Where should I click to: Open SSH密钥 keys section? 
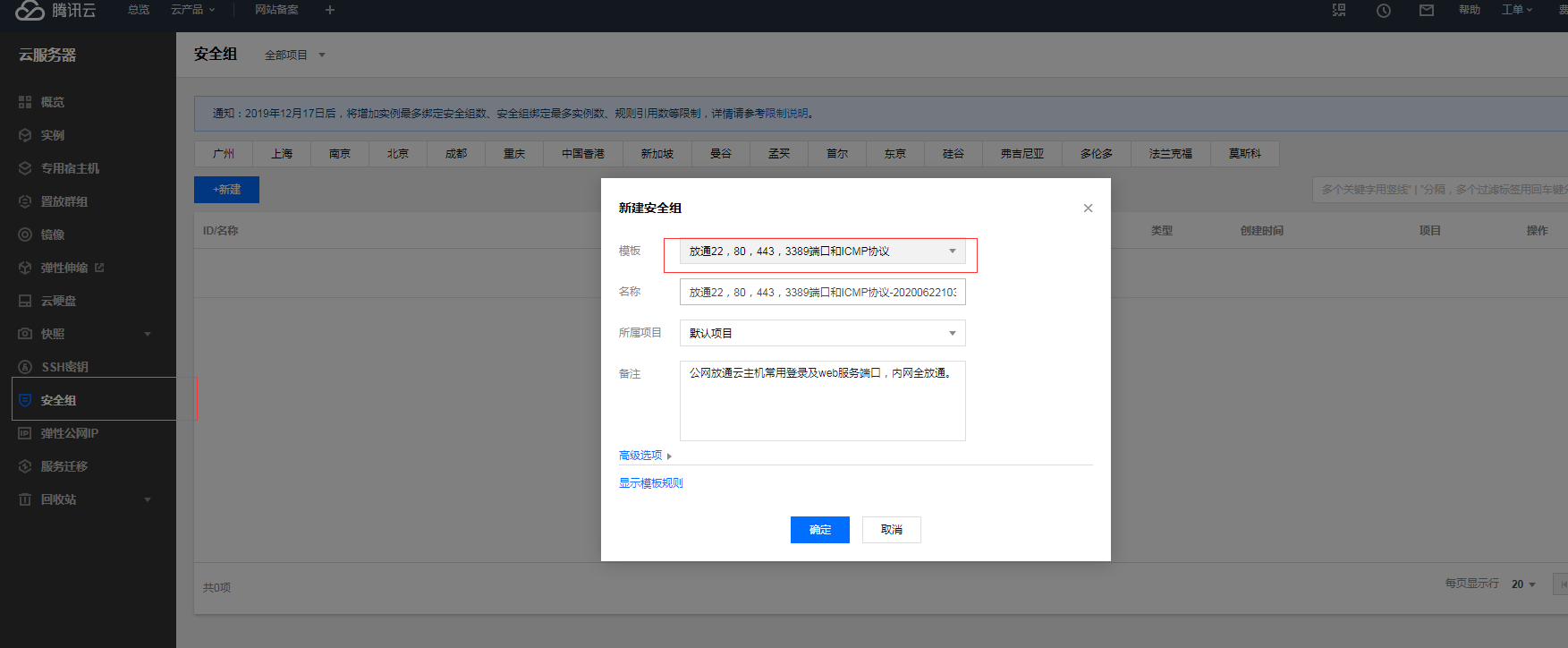click(64, 367)
